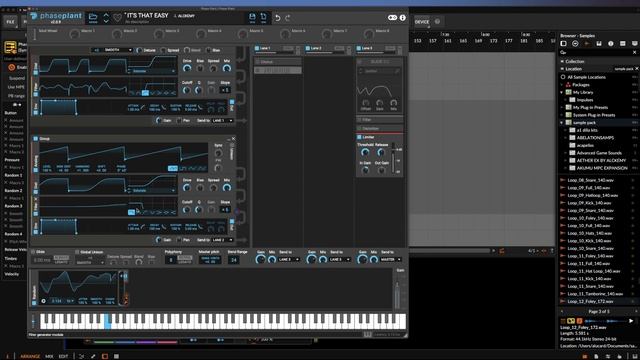640x360 pixels.
Task: Click the Limiter Release knob
Action: 381,153
